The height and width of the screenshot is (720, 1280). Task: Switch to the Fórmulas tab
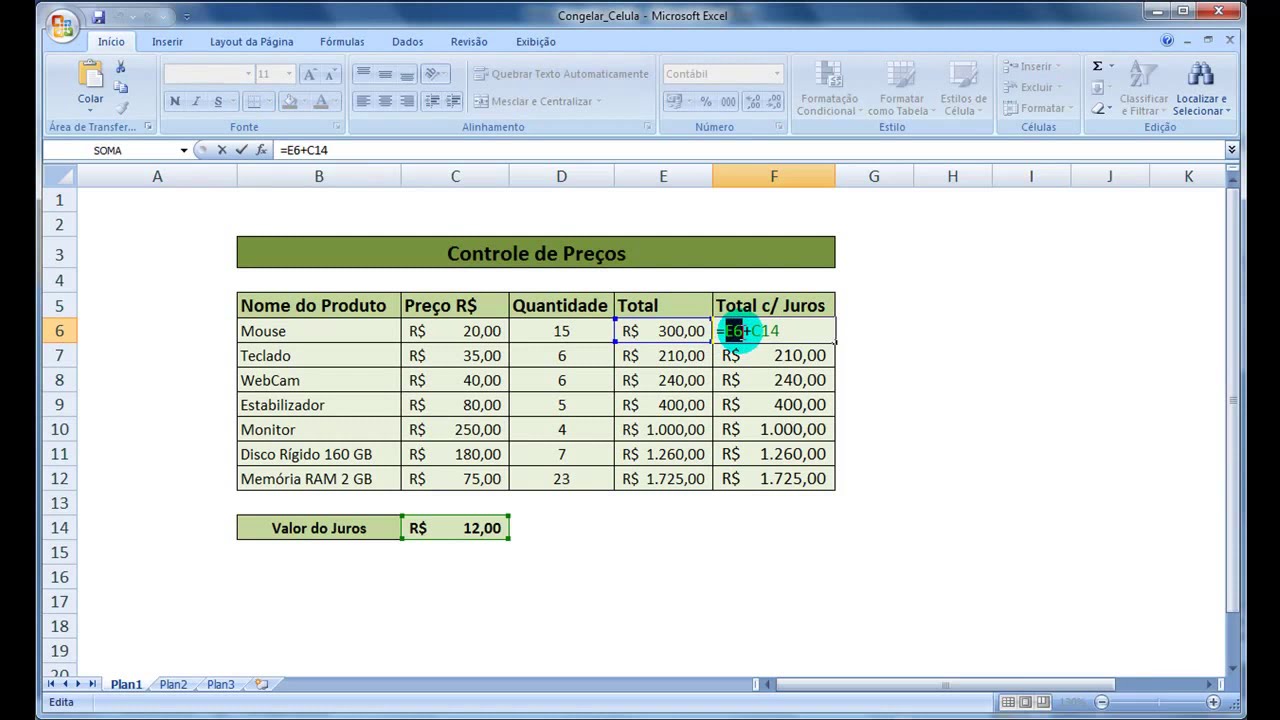(x=342, y=42)
